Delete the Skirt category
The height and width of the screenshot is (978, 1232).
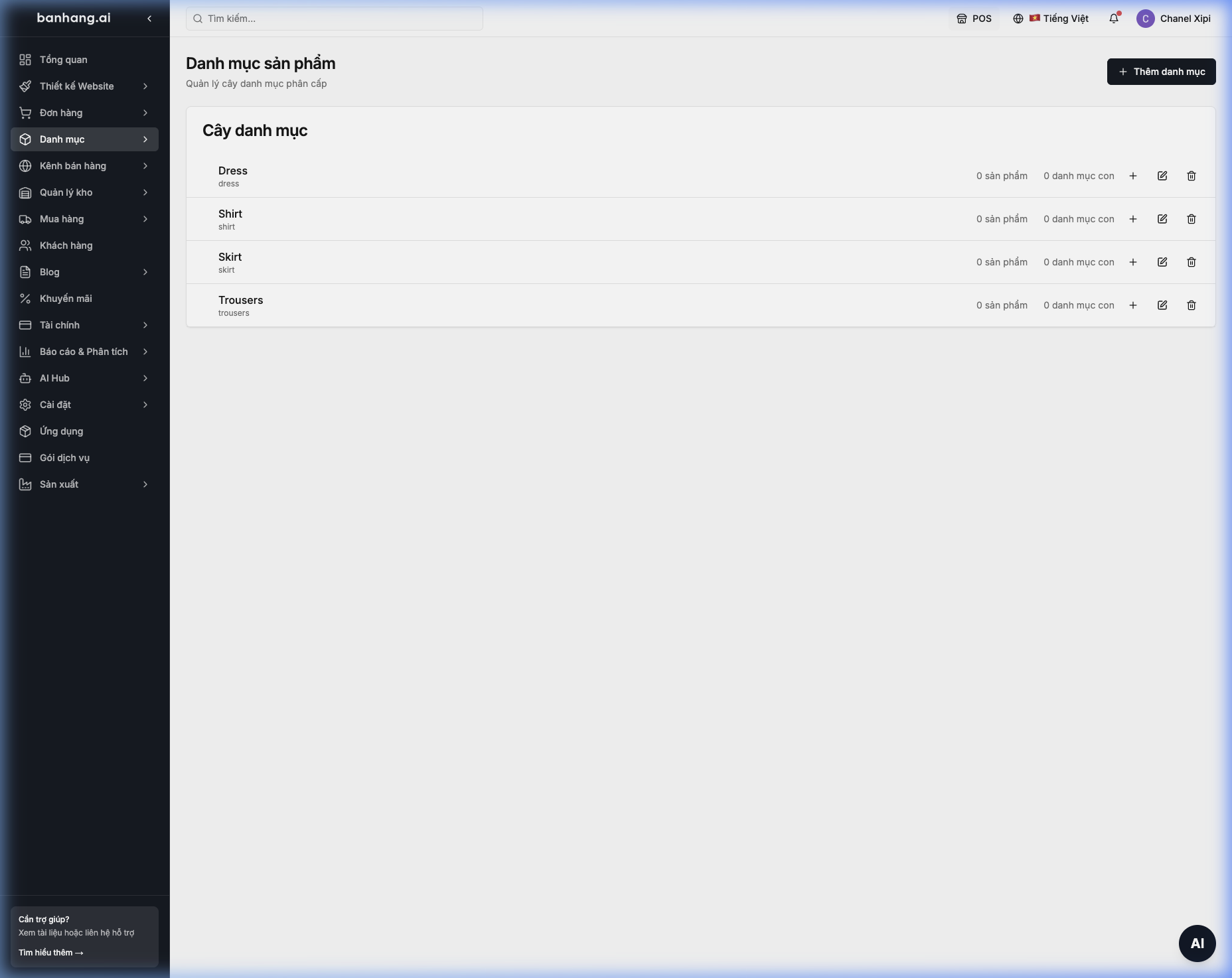tap(1192, 262)
